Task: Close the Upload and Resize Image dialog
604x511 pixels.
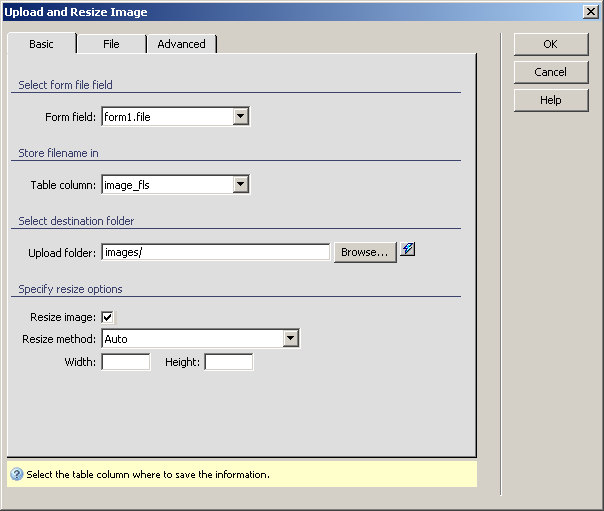Action: click(591, 11)
